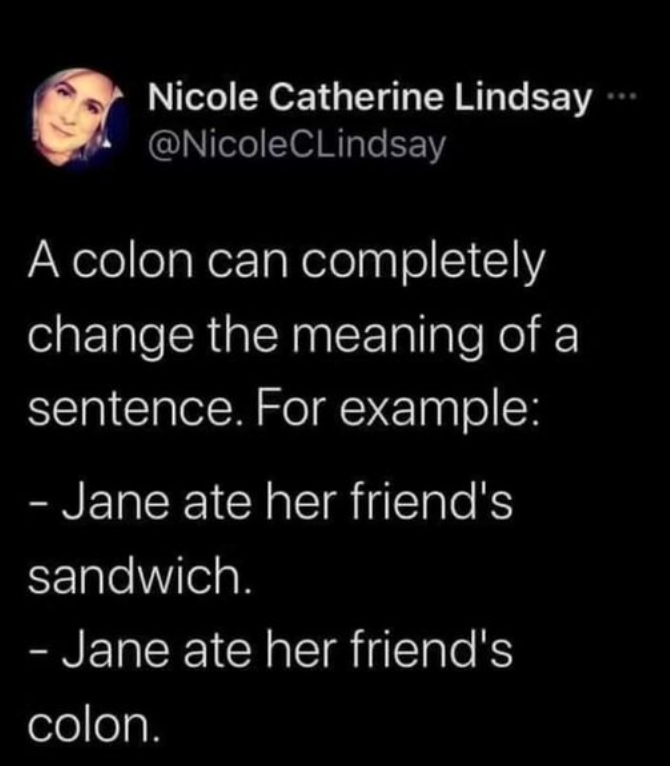The image size is (670, 766).
Task: Select the line "sentence. For example:"
Action: point(285,409)
